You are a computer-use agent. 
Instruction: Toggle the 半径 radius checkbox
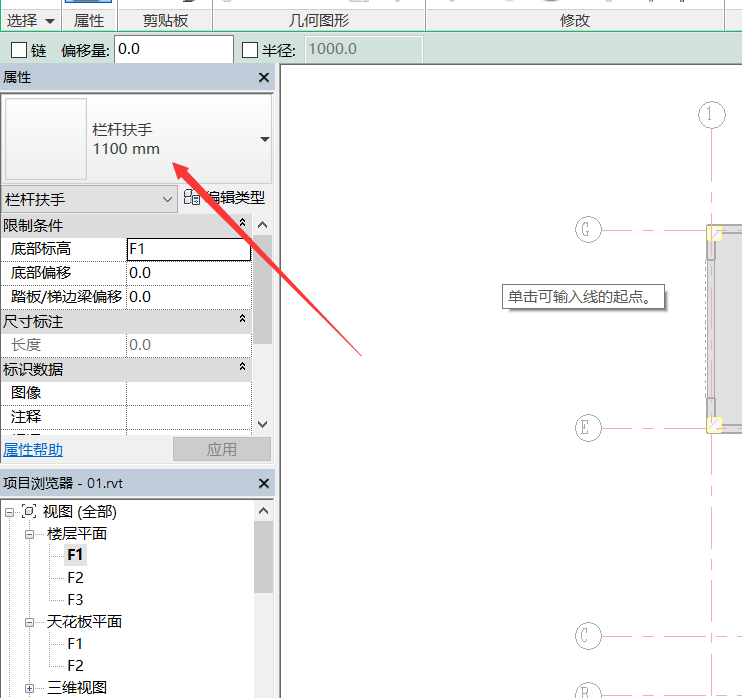pos(251,50)
